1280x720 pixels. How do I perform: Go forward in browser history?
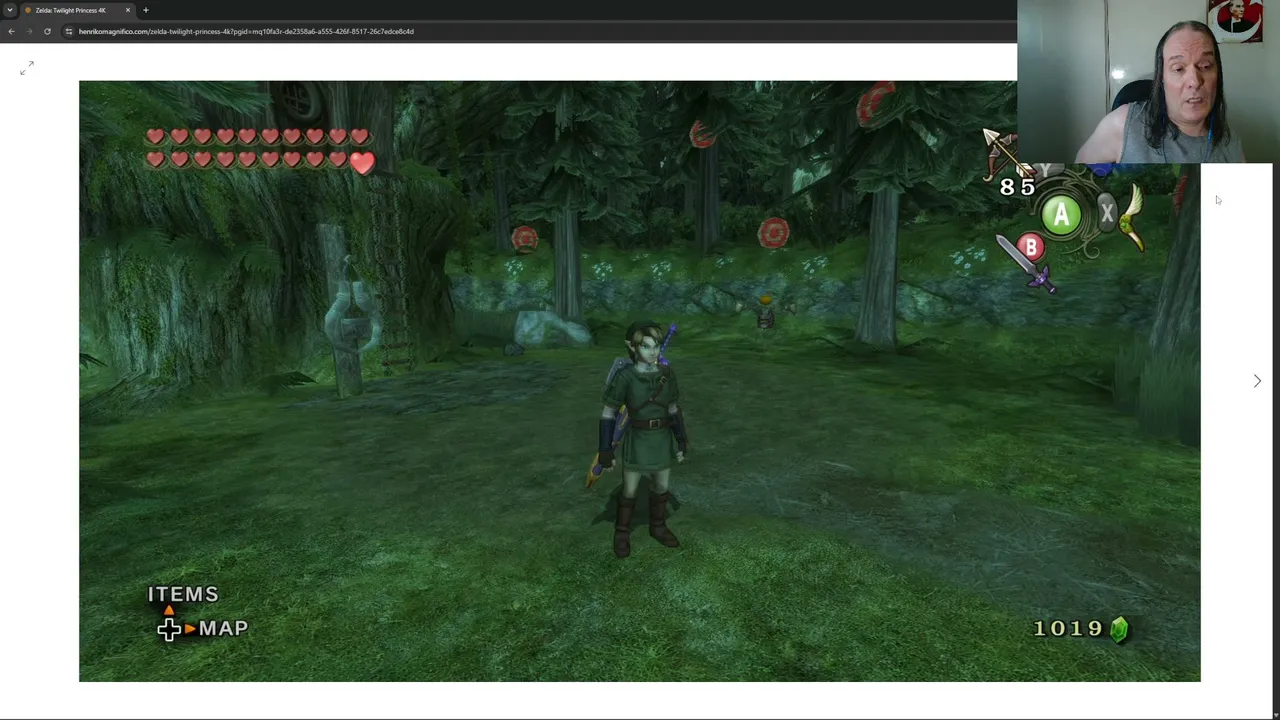tap(29, 31)
